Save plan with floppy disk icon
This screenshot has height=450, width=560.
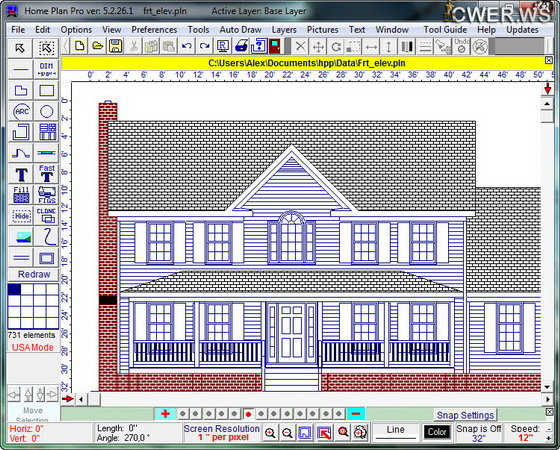(x=115, y=46)
